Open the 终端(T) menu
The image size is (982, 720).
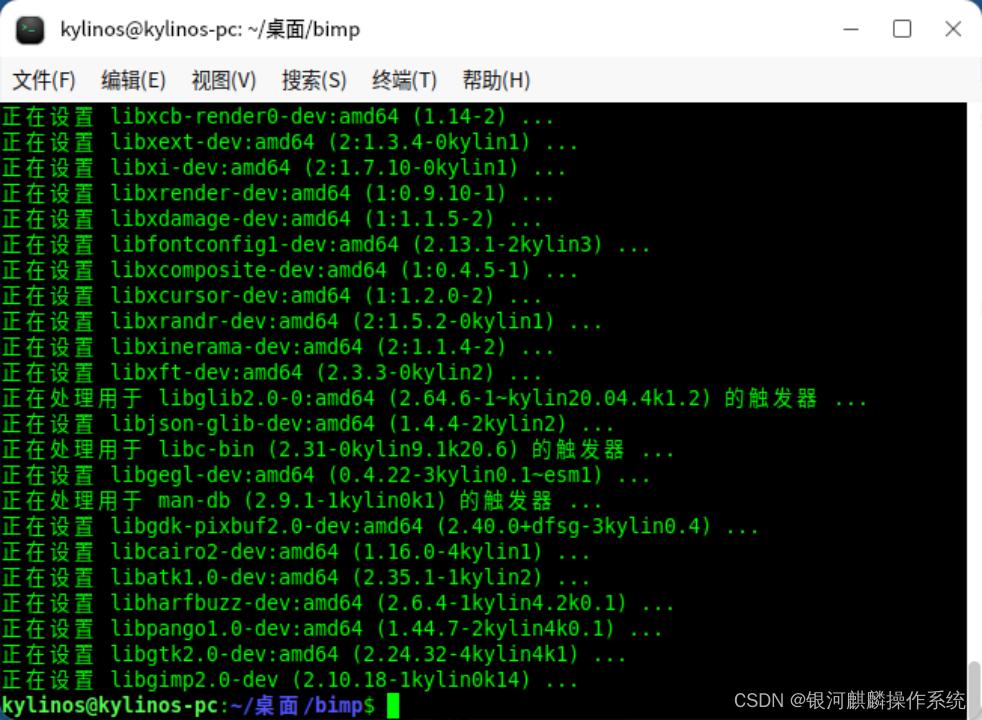[x=403, y=80]
